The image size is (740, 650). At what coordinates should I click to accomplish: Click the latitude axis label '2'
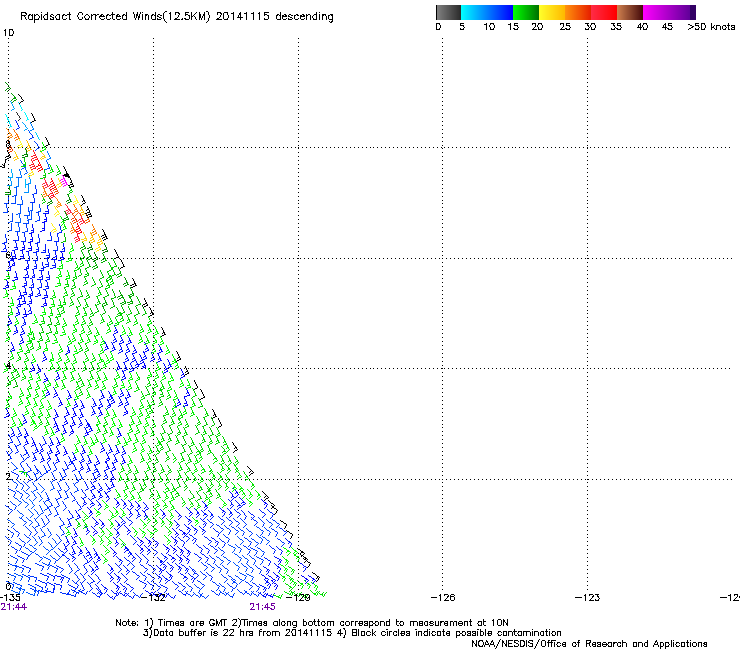click(x=8, y=476)
